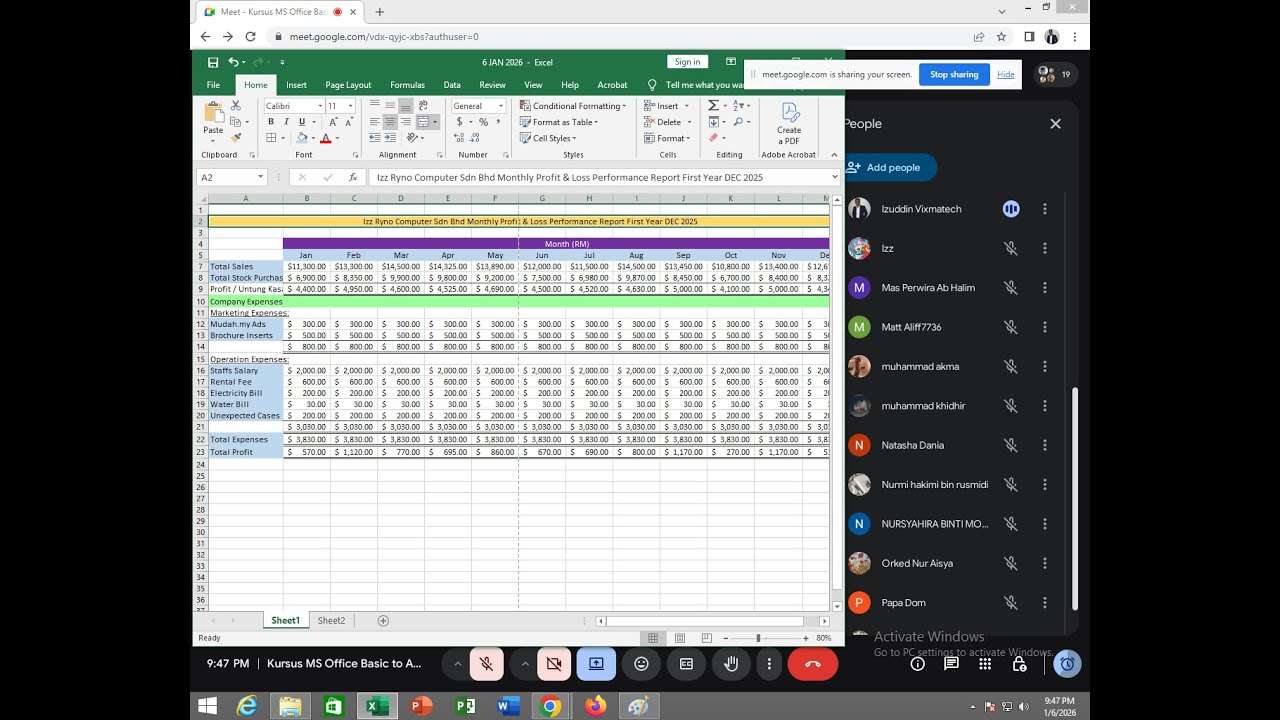Collapse the ribbon using caret arrow

coord(836,155)
